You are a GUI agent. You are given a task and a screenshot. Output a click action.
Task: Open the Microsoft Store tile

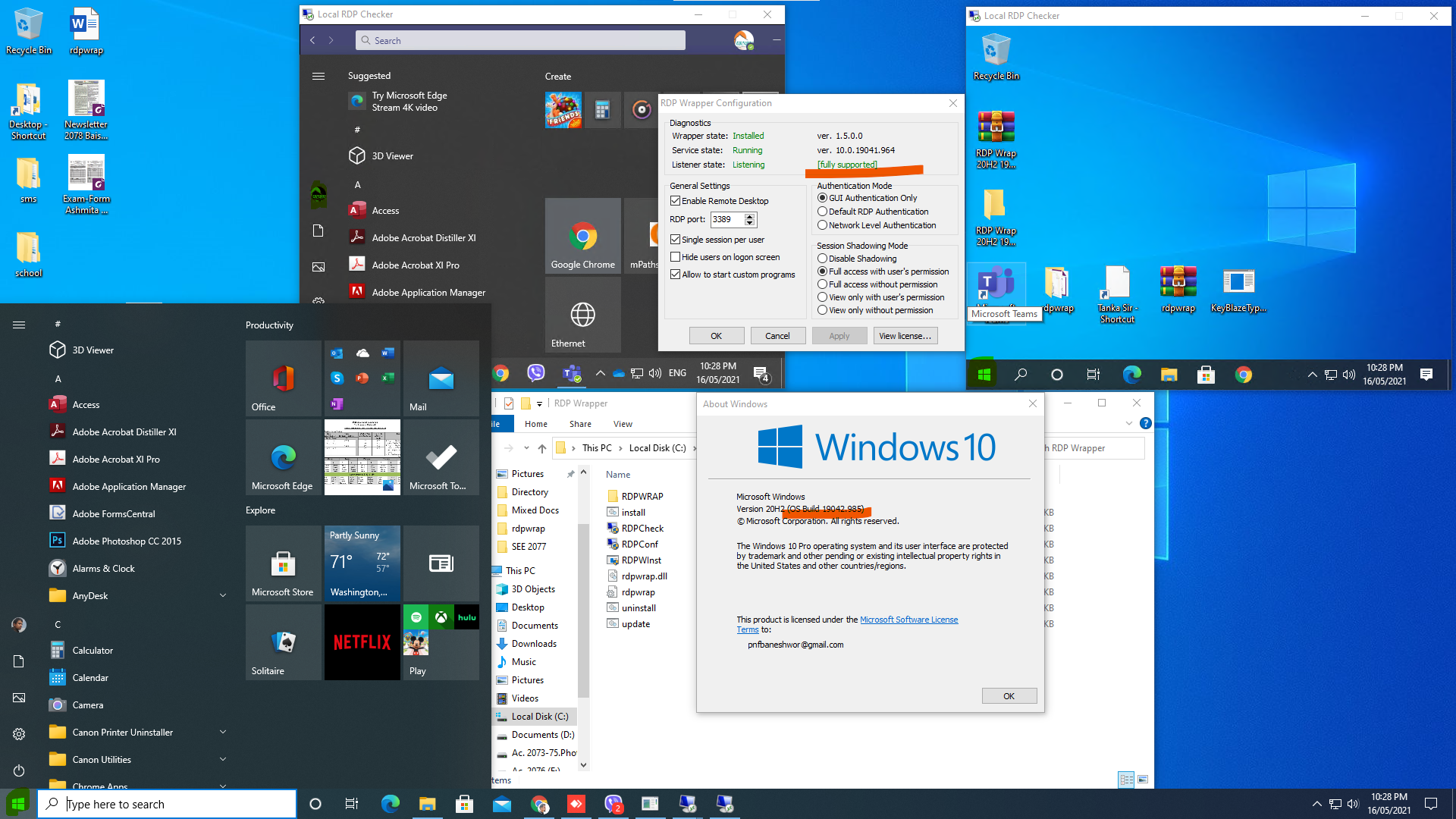pos(283,563)
